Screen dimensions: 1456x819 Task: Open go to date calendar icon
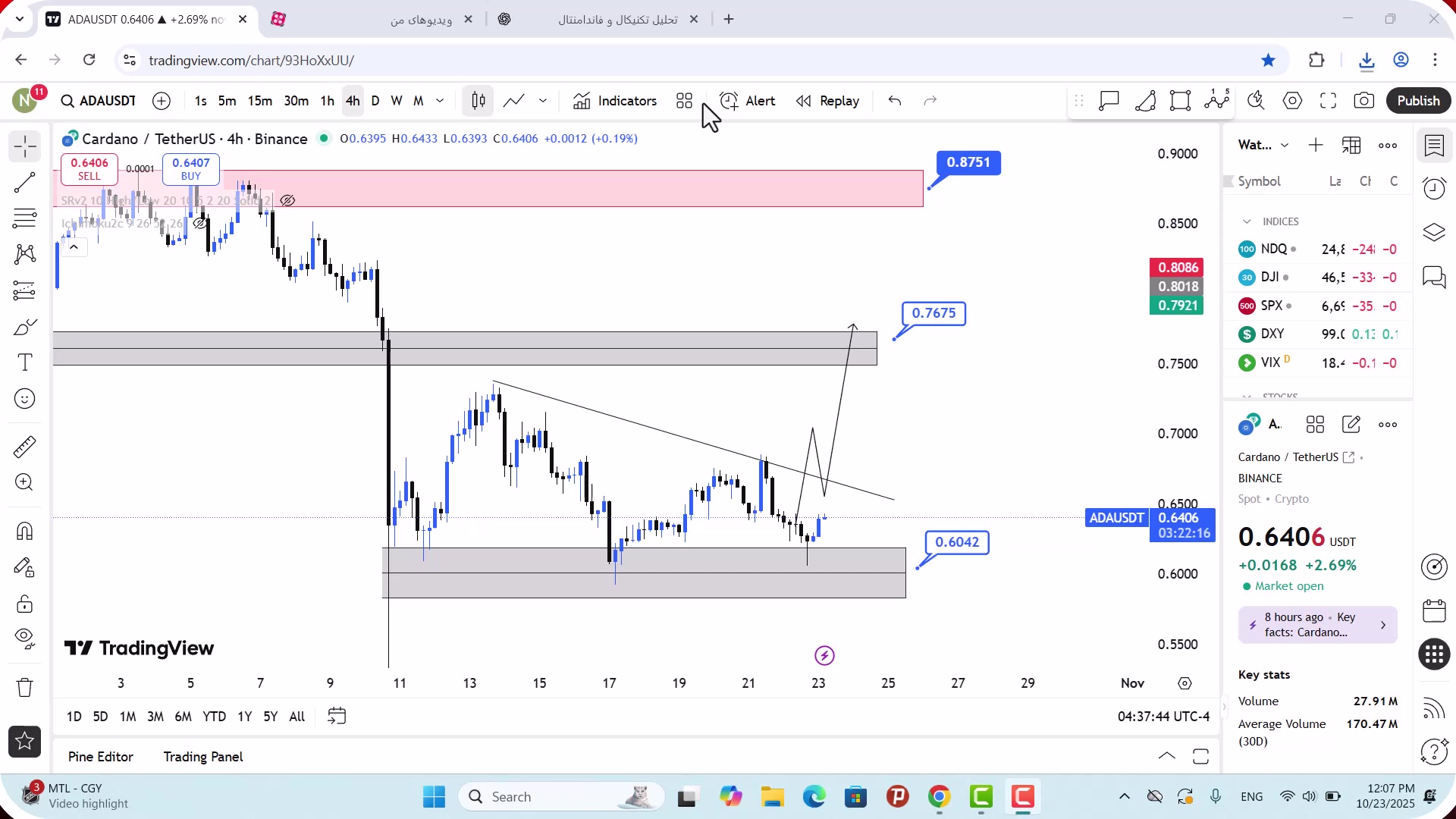click(337, 717)
